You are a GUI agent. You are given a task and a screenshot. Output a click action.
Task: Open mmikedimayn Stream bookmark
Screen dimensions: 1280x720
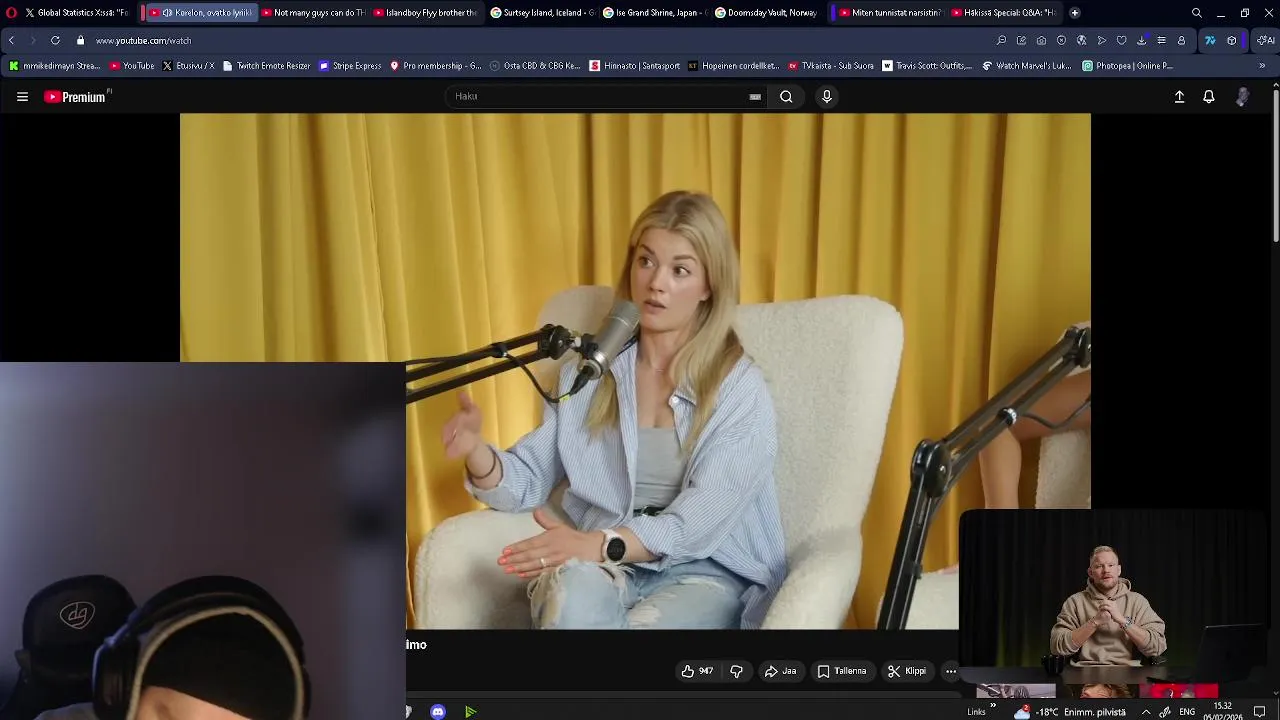54,66
